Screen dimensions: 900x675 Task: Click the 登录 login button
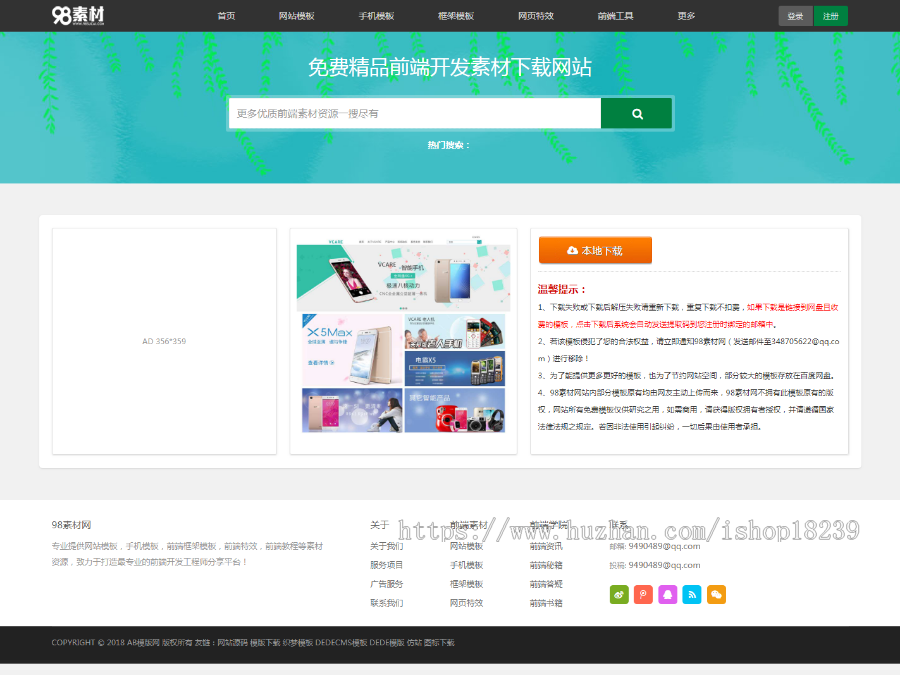(795, 16)
